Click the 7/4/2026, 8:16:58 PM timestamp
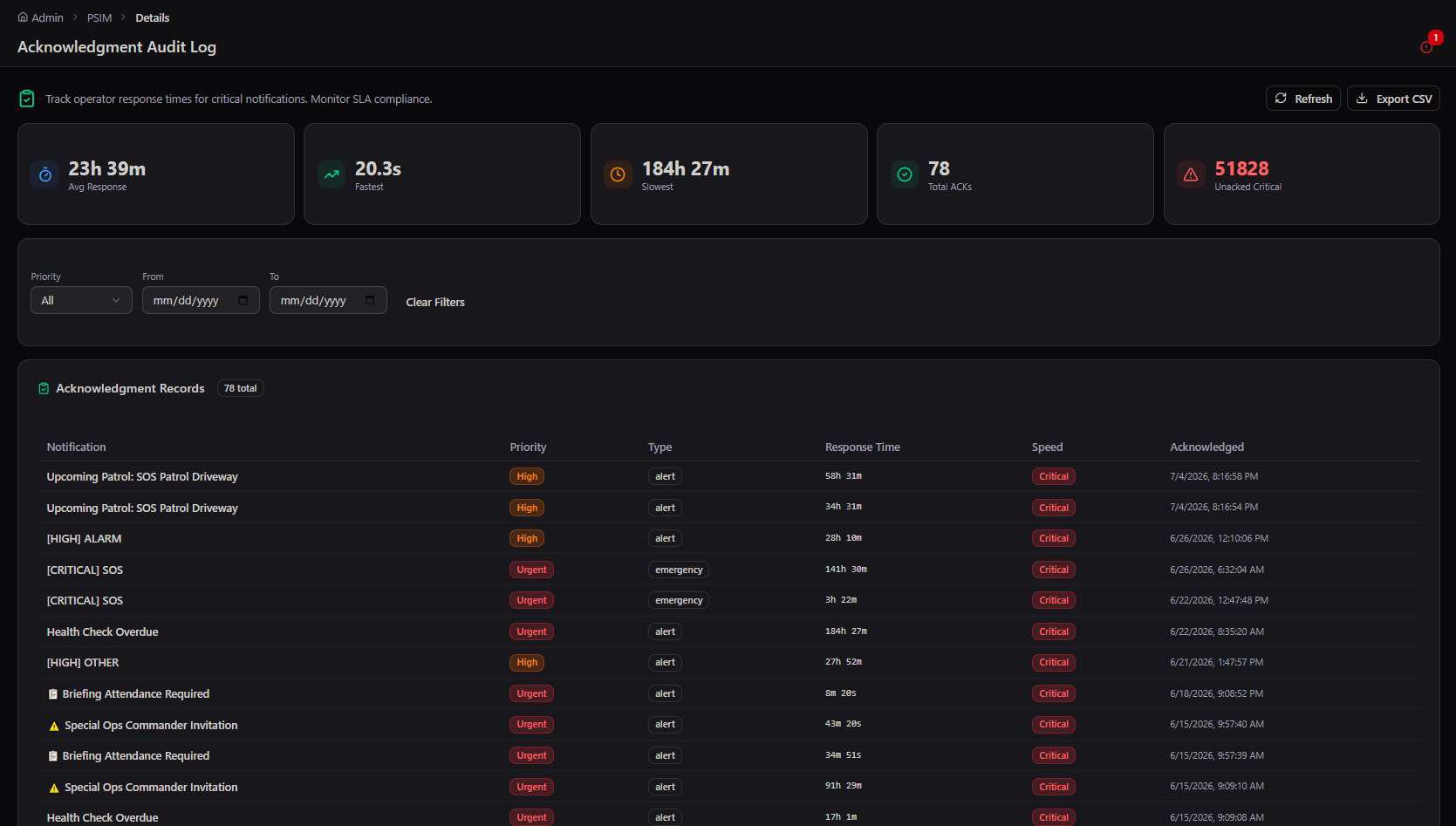 pos(1214,476)
